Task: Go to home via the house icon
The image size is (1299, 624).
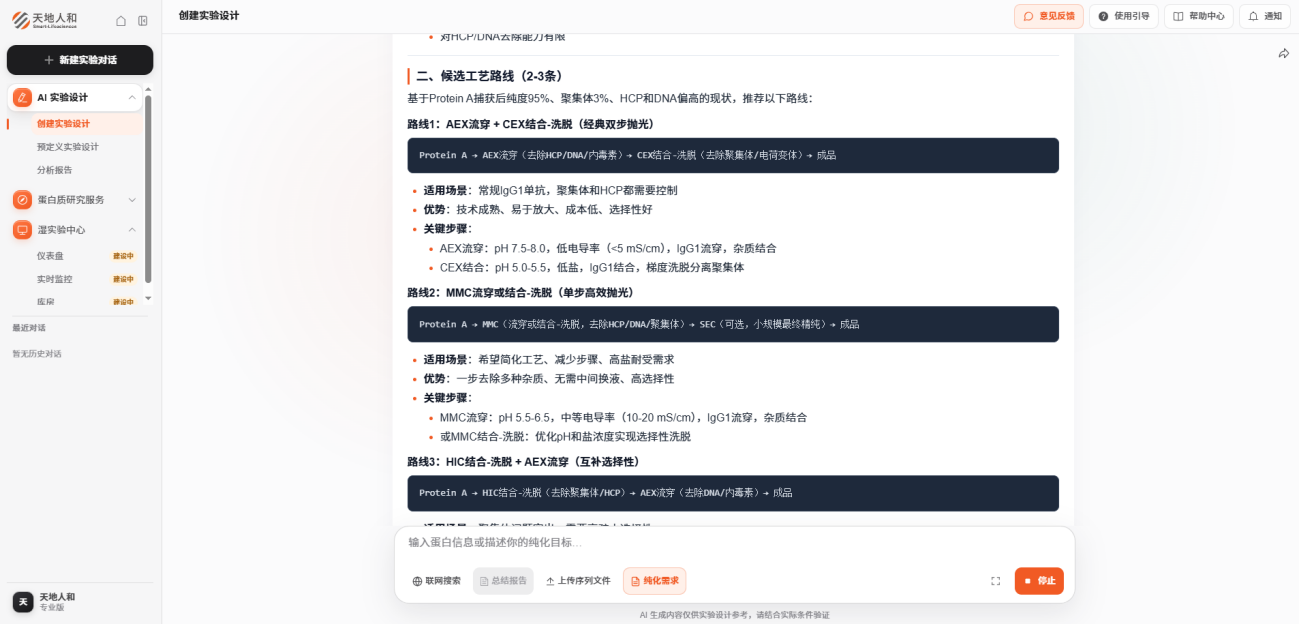Action: click(x=121, y=21)
